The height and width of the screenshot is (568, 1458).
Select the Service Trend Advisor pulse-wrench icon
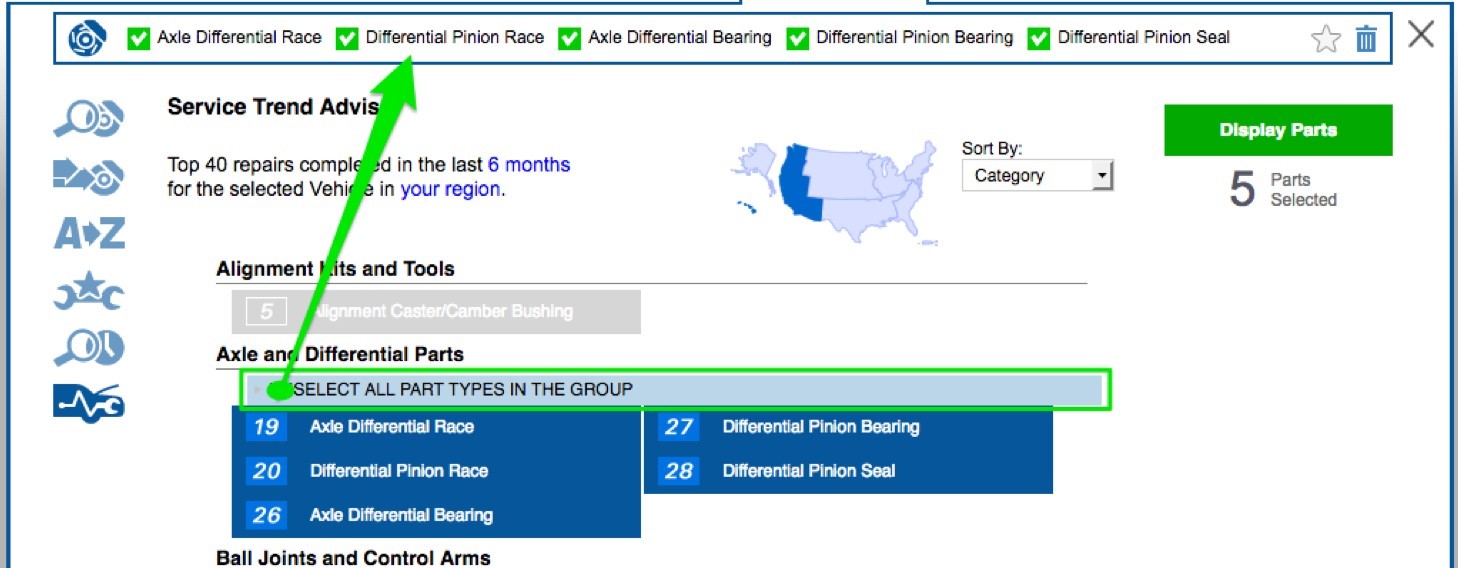[88, 403]
